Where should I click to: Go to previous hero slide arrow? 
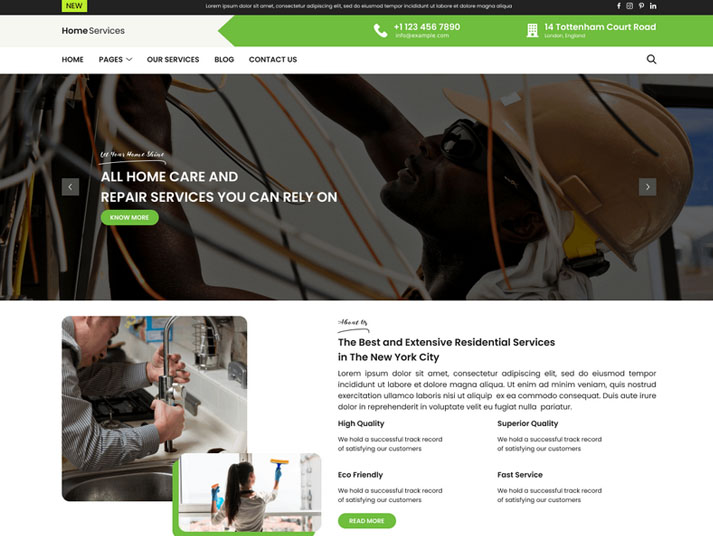70,187
